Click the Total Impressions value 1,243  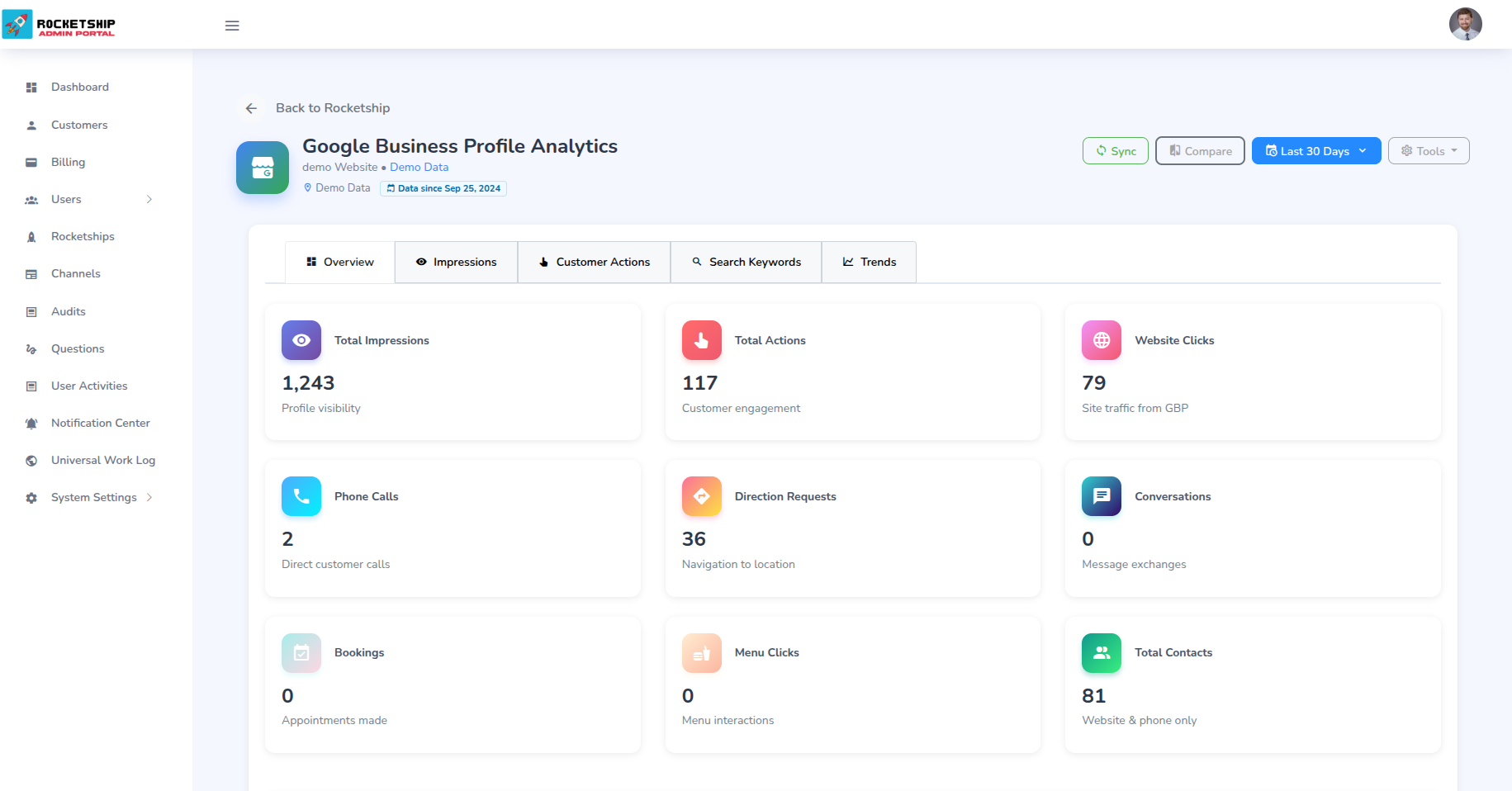click(308, 383)
